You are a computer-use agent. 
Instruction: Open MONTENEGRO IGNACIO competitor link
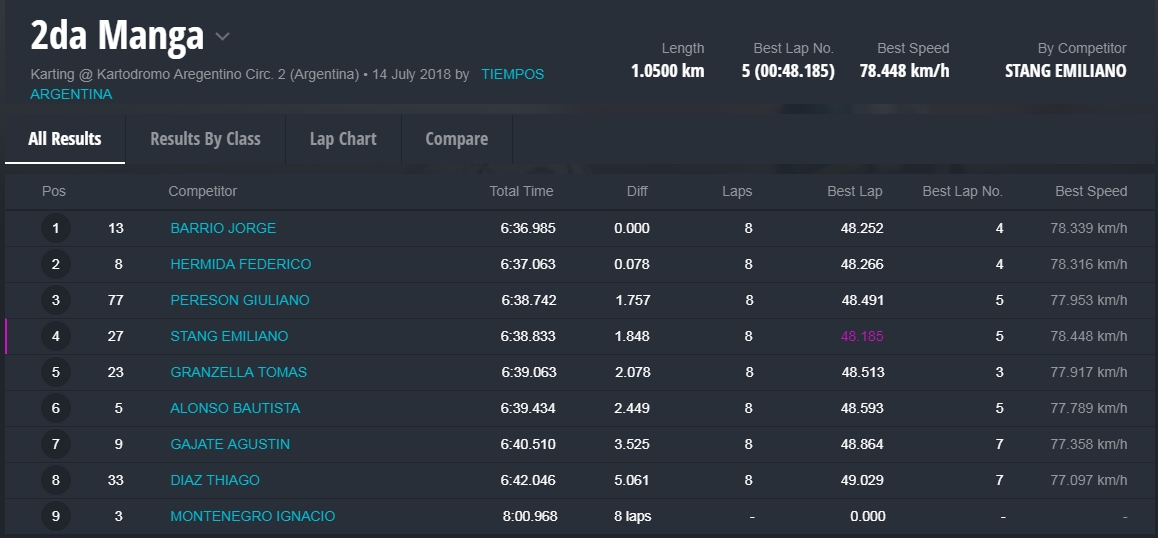pos(252,516)
